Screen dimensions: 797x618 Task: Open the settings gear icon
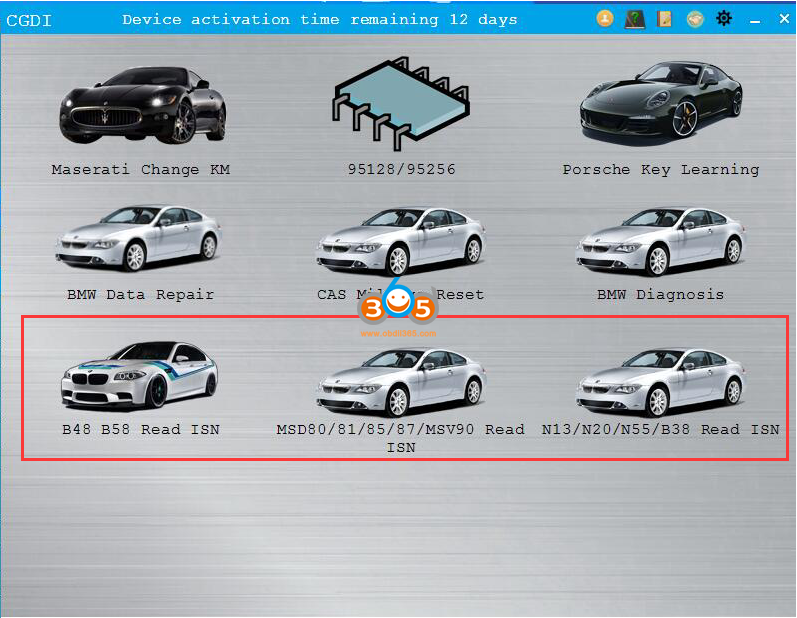724,19
